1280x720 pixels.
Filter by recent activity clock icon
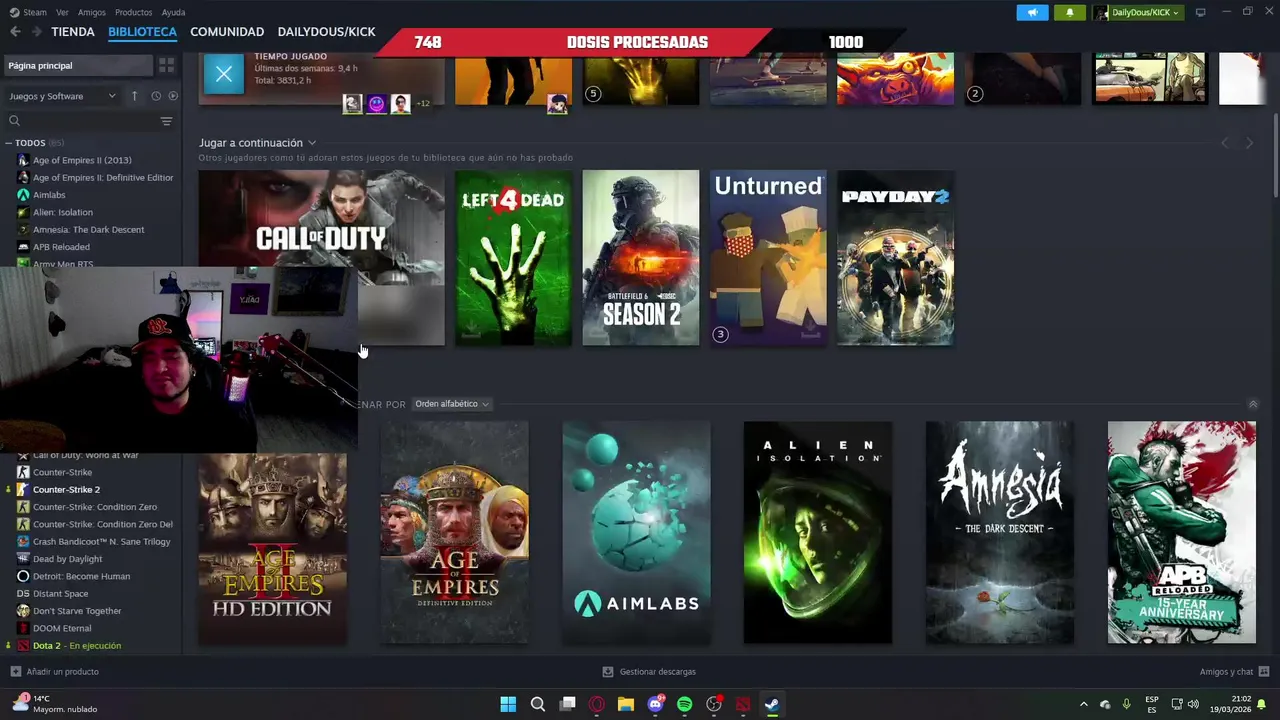[x=156, y=96]
